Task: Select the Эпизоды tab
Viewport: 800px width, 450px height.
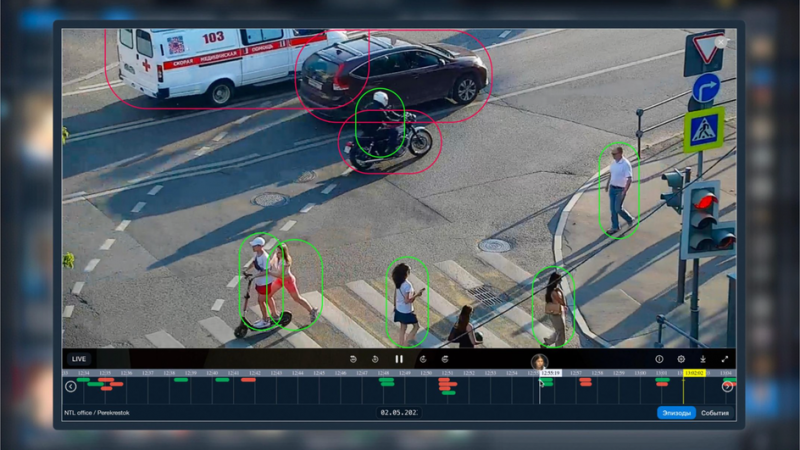Action: point(677,413)
